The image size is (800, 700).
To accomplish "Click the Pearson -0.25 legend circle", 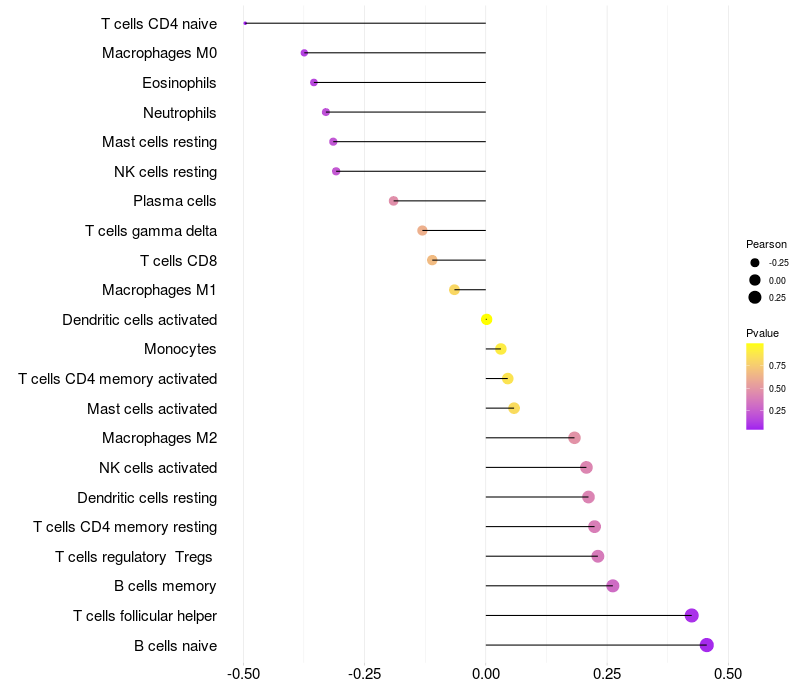I will [755, 263].
